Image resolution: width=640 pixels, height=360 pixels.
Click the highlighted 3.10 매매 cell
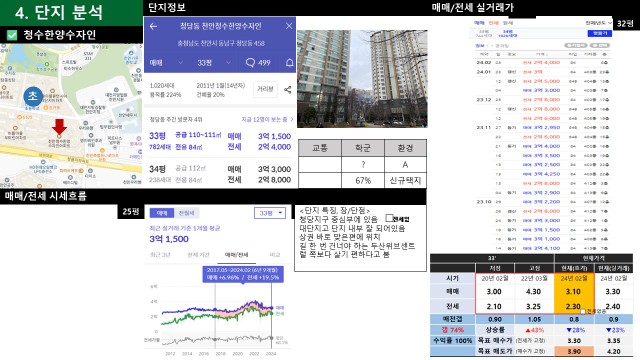(573, 292)
